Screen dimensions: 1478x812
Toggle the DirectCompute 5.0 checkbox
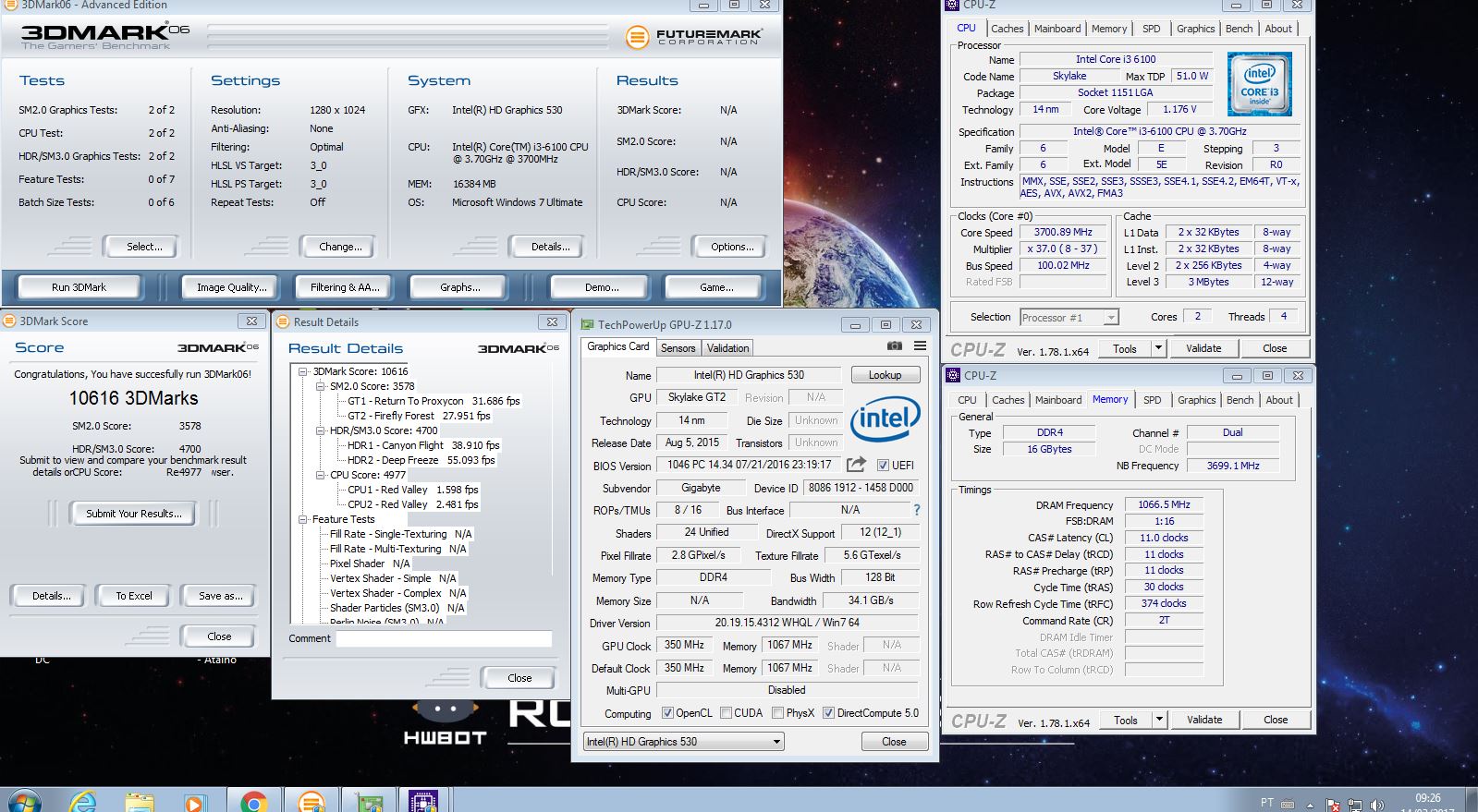828,713
